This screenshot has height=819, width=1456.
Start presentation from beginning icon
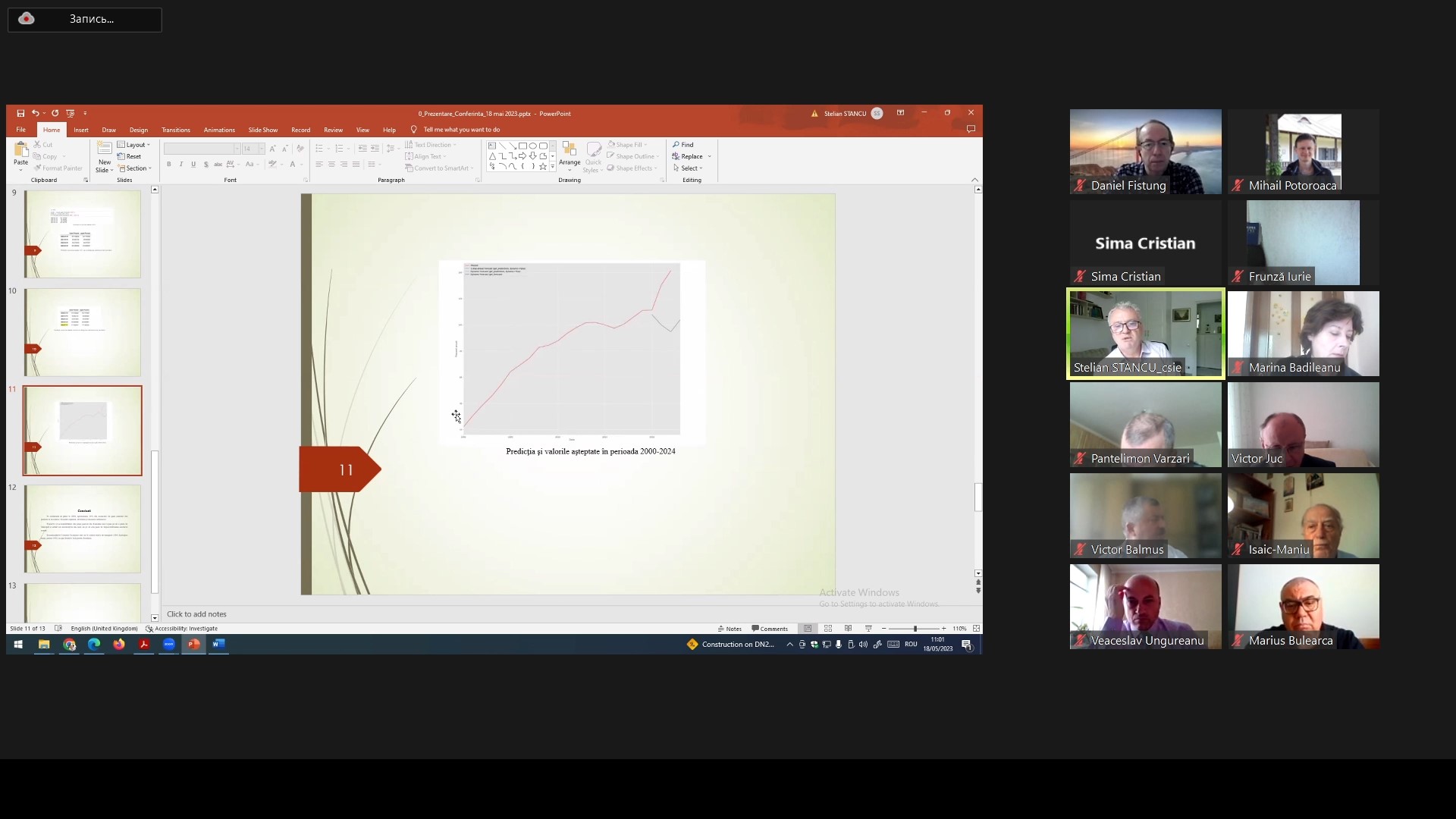pos(70,114)
